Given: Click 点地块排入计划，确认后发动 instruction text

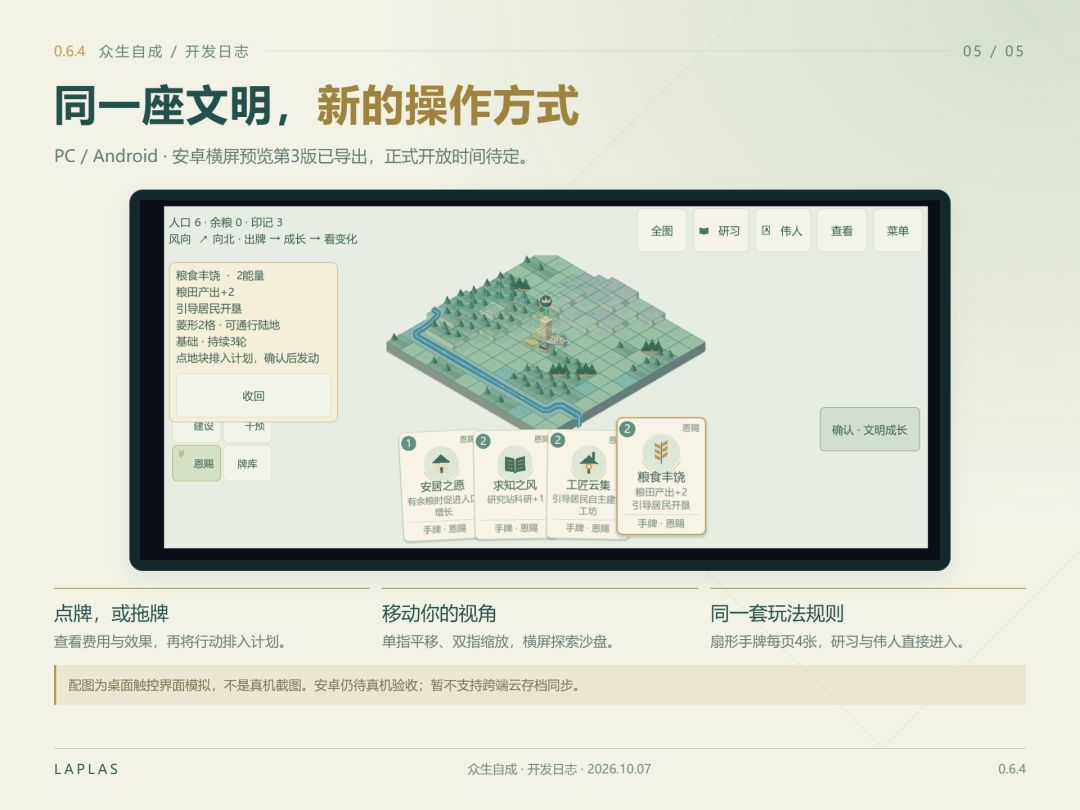Looking at the screenshot, I should point(247,358).
